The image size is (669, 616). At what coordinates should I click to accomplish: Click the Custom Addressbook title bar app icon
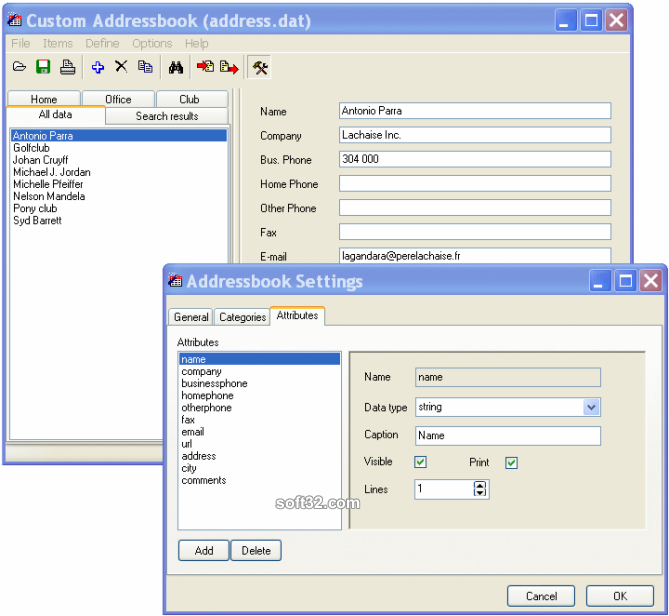click(15, 20)
